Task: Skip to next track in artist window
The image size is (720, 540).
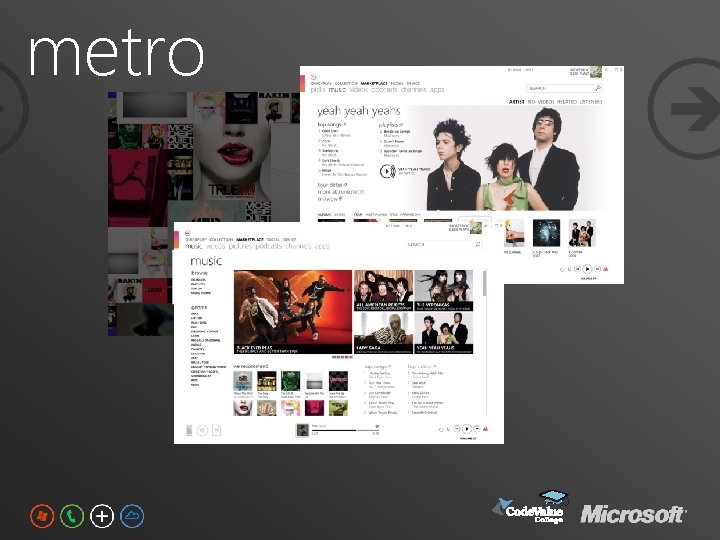Action: click(x=597, y=269)
